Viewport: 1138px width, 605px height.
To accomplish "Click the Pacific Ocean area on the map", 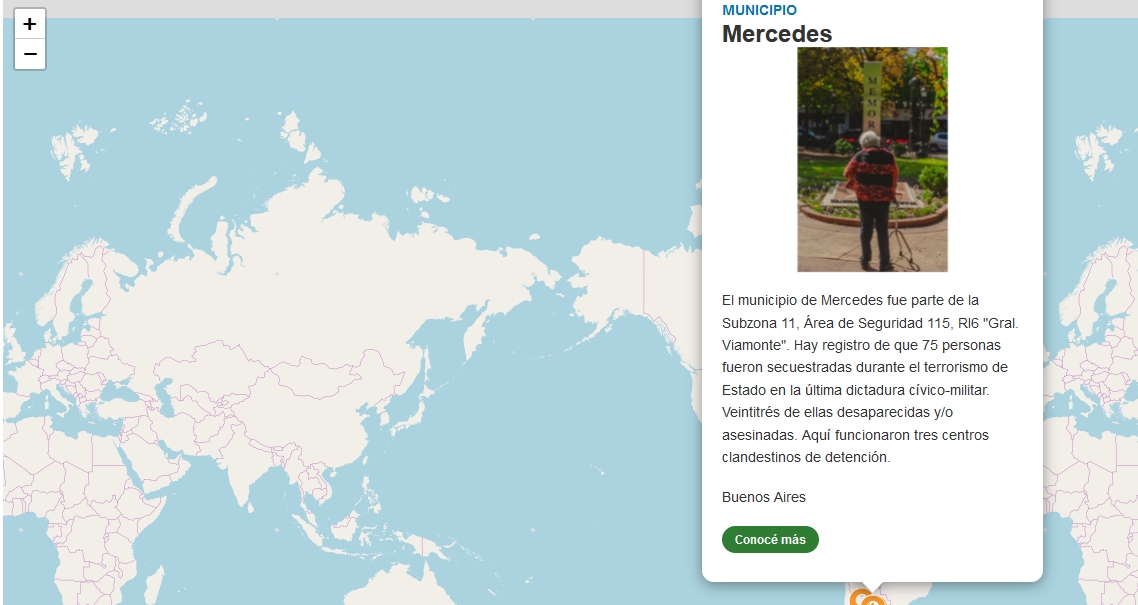I will pyautogui.click(x=580, y=450).
